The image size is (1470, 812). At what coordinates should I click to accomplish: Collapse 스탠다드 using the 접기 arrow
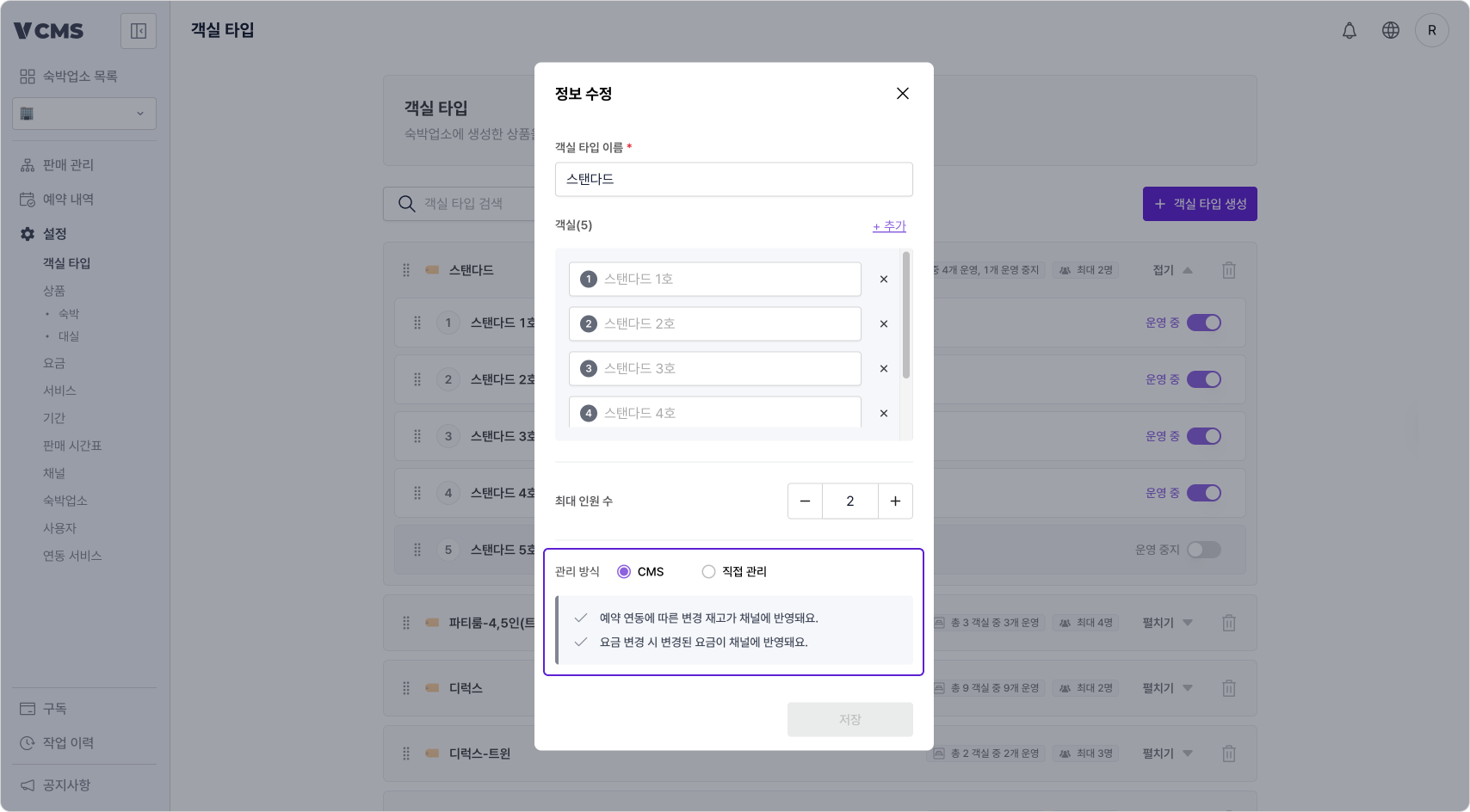1189,269
